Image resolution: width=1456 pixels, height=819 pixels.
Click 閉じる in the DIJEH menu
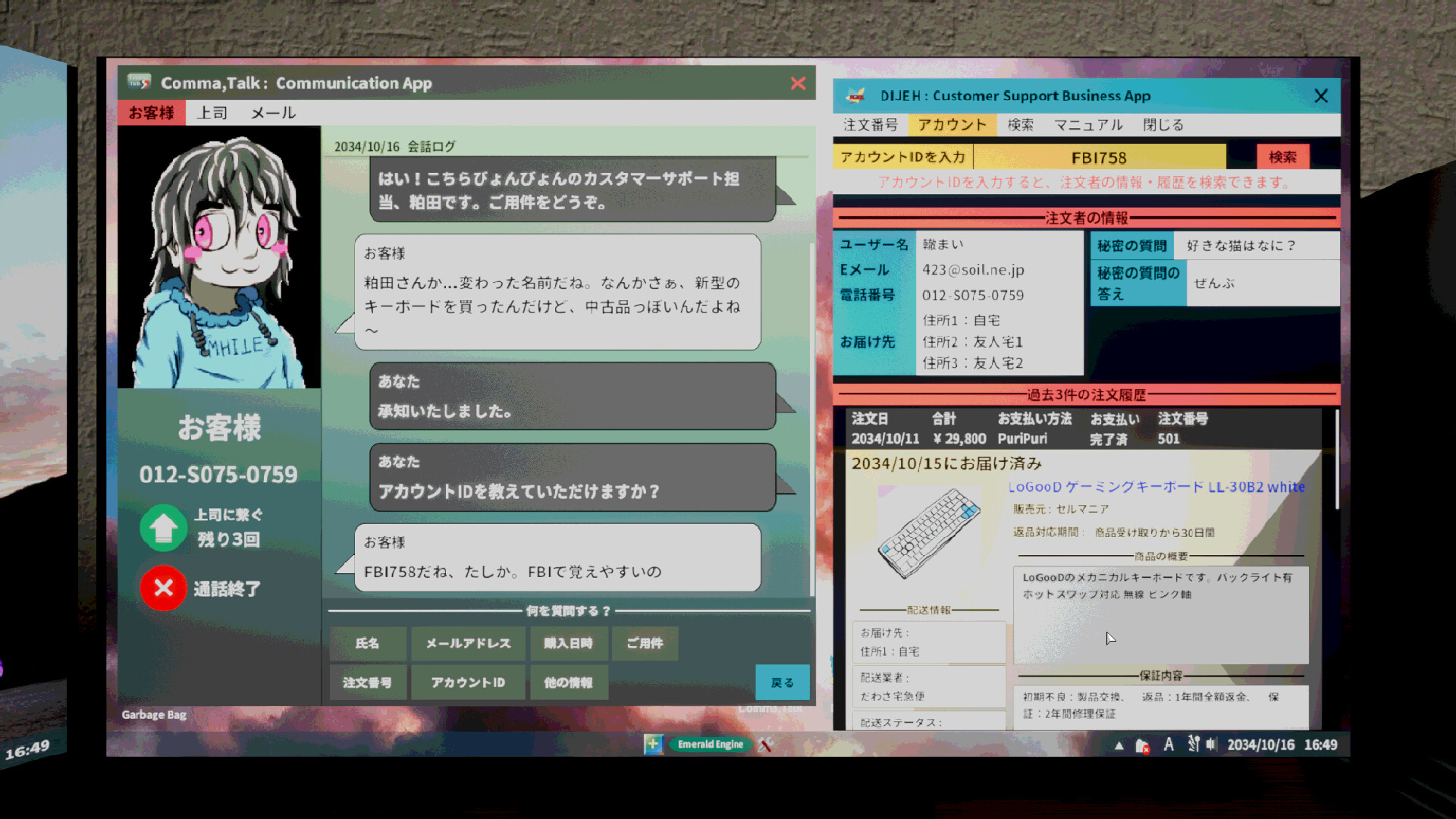click(1163, 125)
